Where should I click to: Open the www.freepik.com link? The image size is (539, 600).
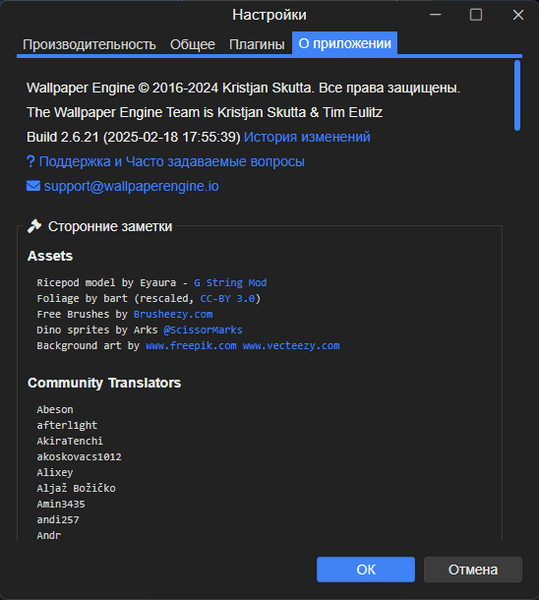[x=191, y=346]
